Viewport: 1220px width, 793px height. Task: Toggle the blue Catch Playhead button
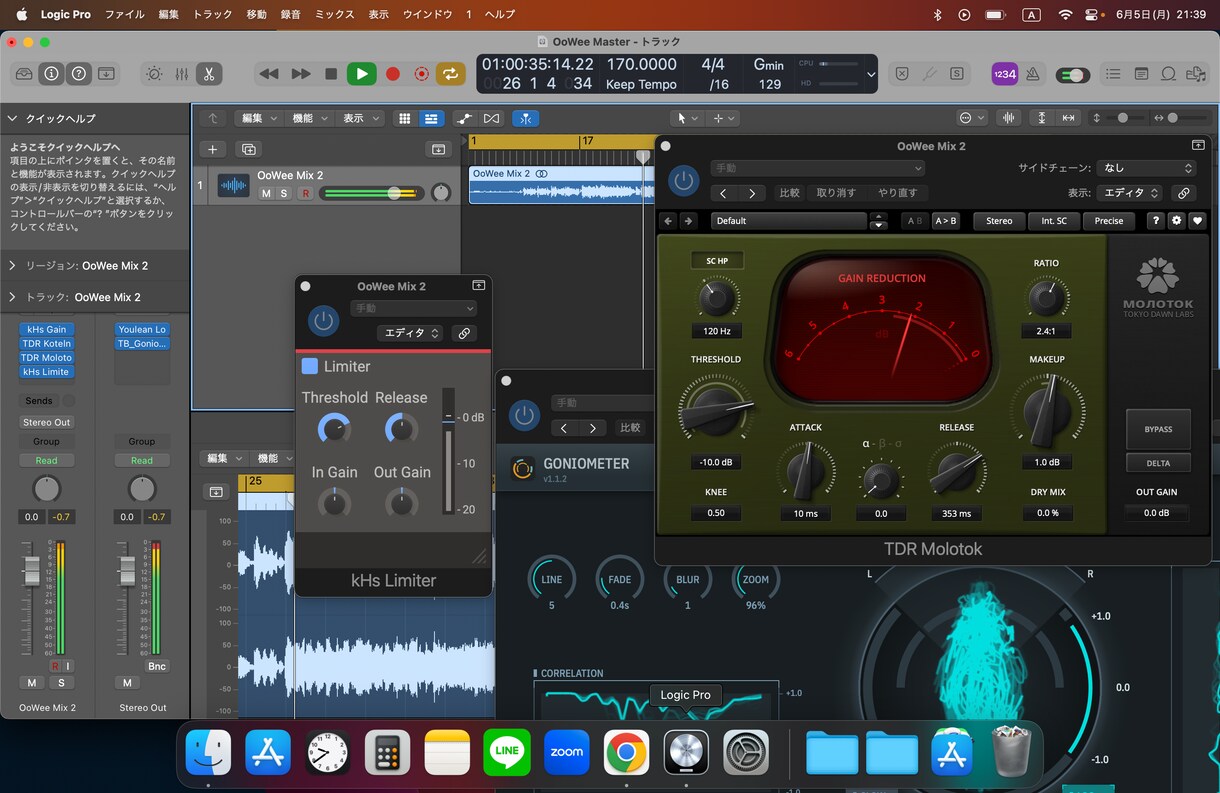point(525,118)
